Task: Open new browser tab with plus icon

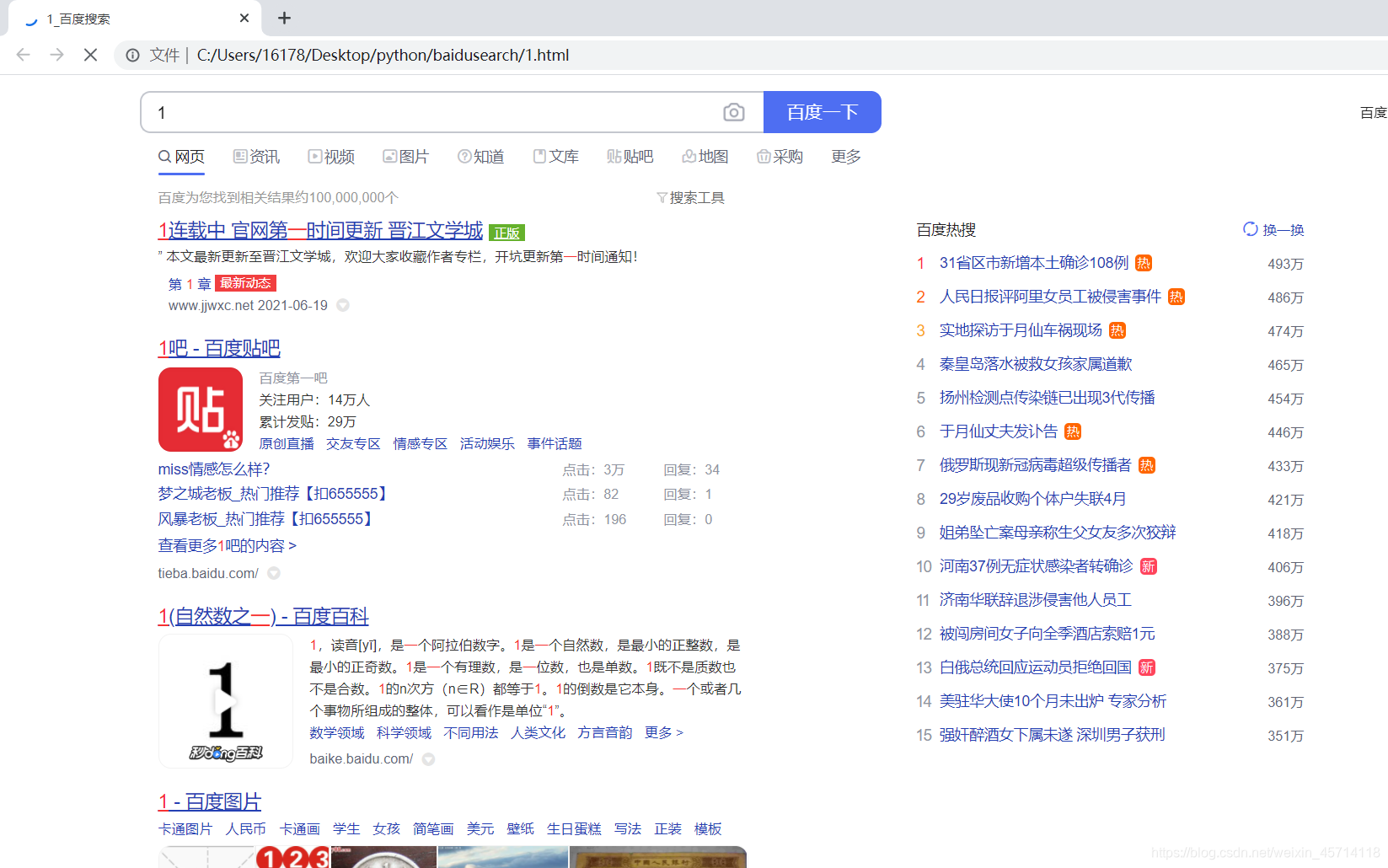Action: 285,18
